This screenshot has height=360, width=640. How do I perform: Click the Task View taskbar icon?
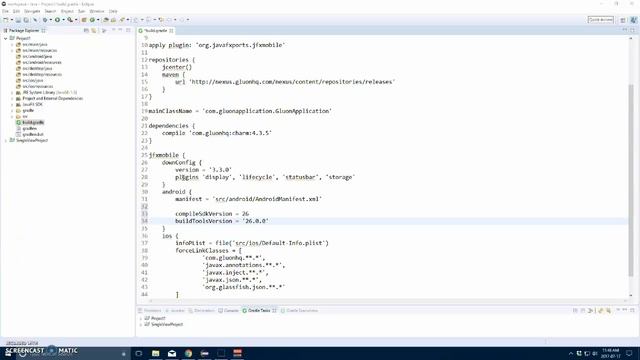point(139,353)
